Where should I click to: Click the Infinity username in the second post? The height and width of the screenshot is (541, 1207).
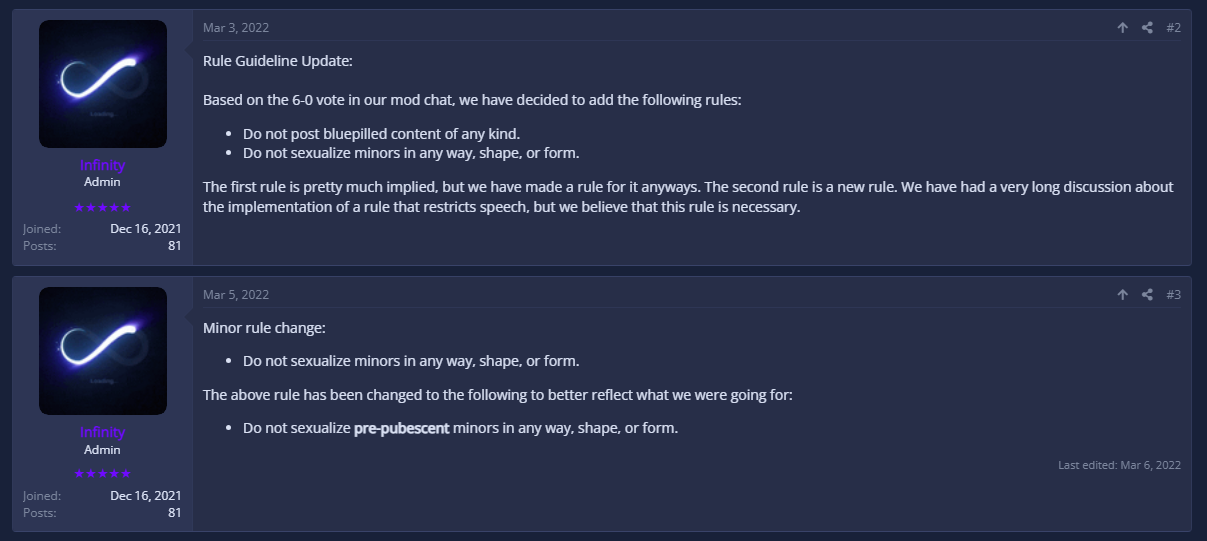tap(103, 432)
